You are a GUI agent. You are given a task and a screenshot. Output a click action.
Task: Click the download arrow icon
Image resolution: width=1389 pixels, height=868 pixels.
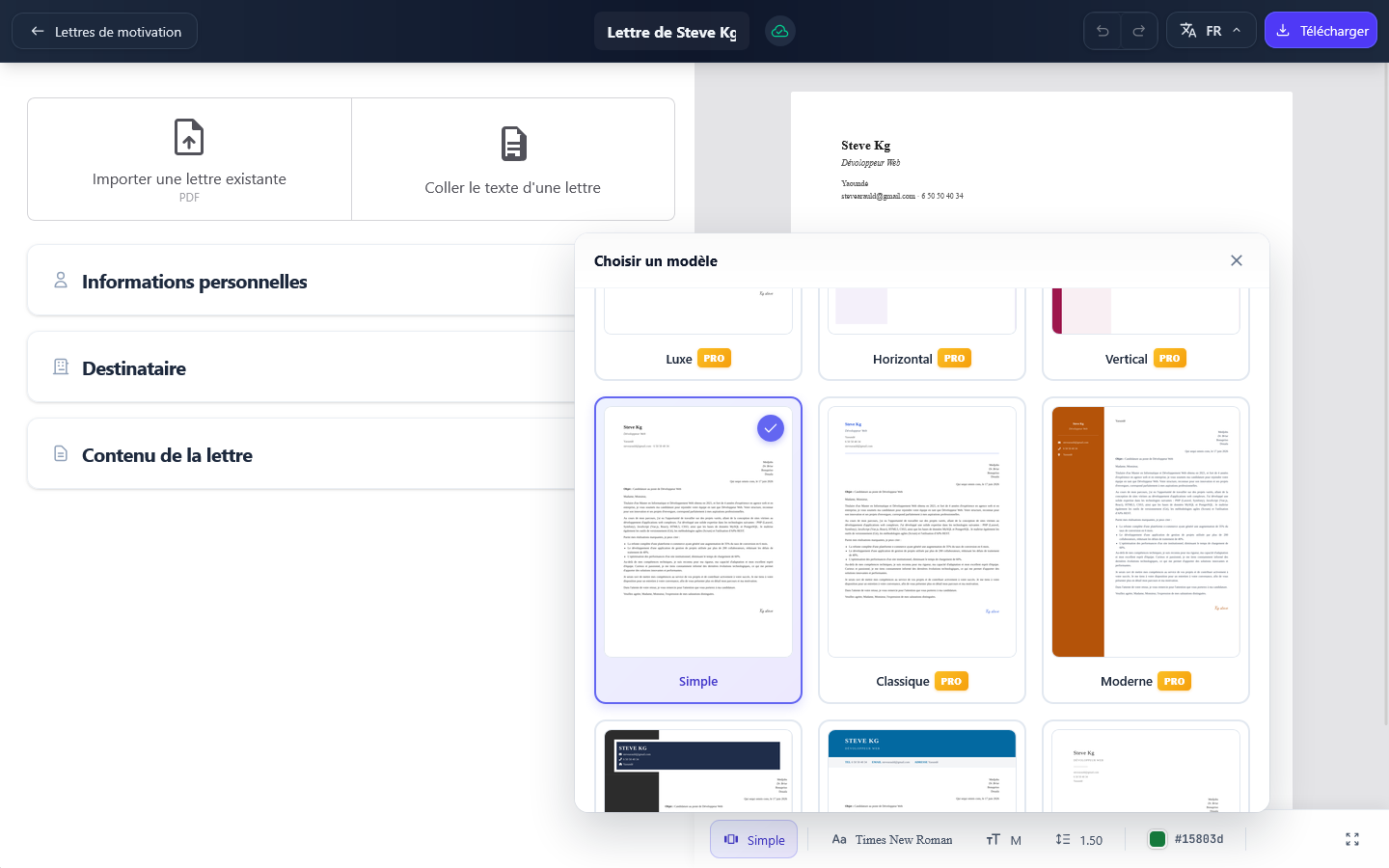point(1283,31)
